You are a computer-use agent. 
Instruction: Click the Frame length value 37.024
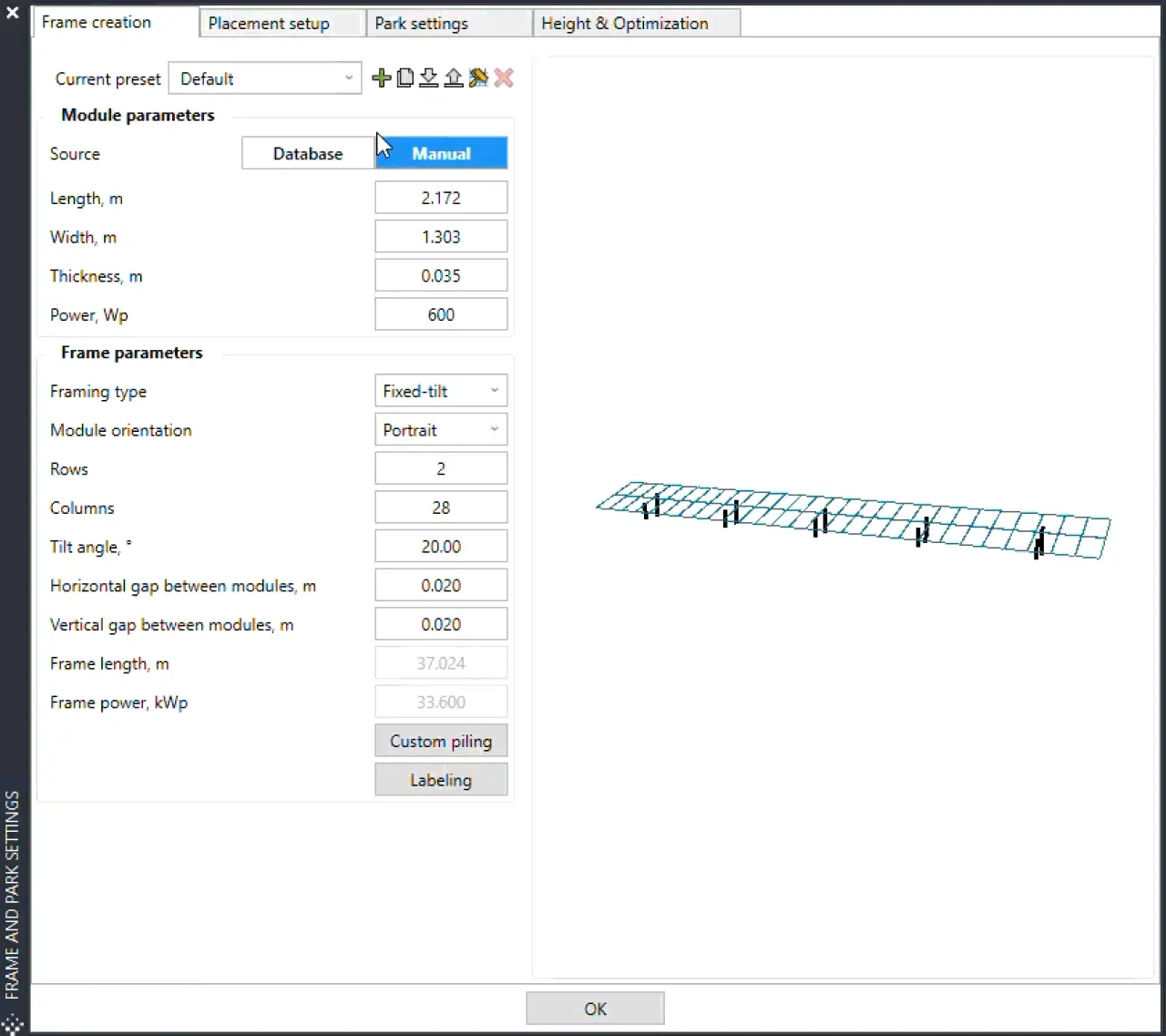point(441,663)
